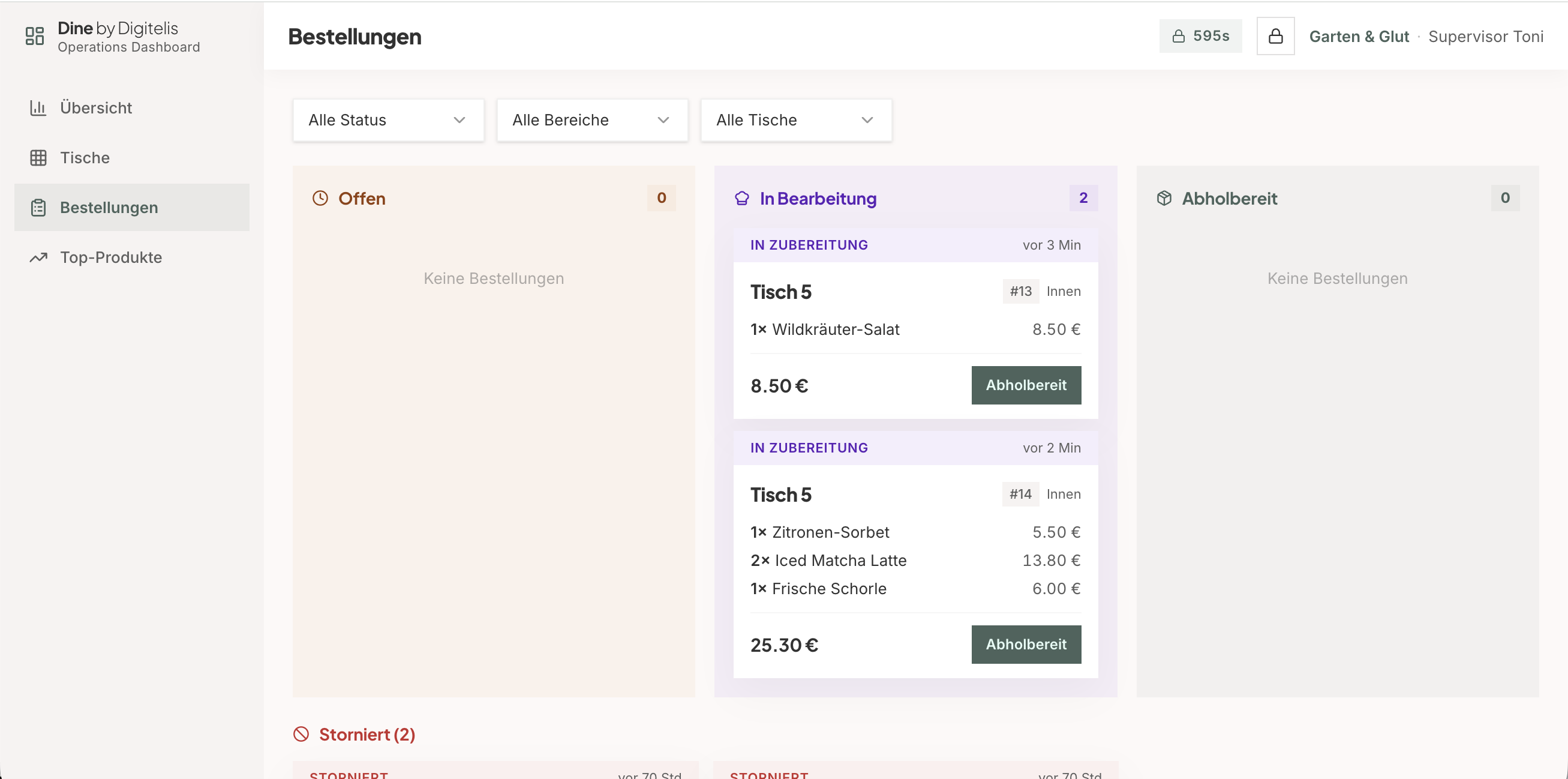The height and width of the screenshot is (779, 1568).
Task: Click the Bestellungen page title
Action: pyautogui.click(x=355, y=37)
